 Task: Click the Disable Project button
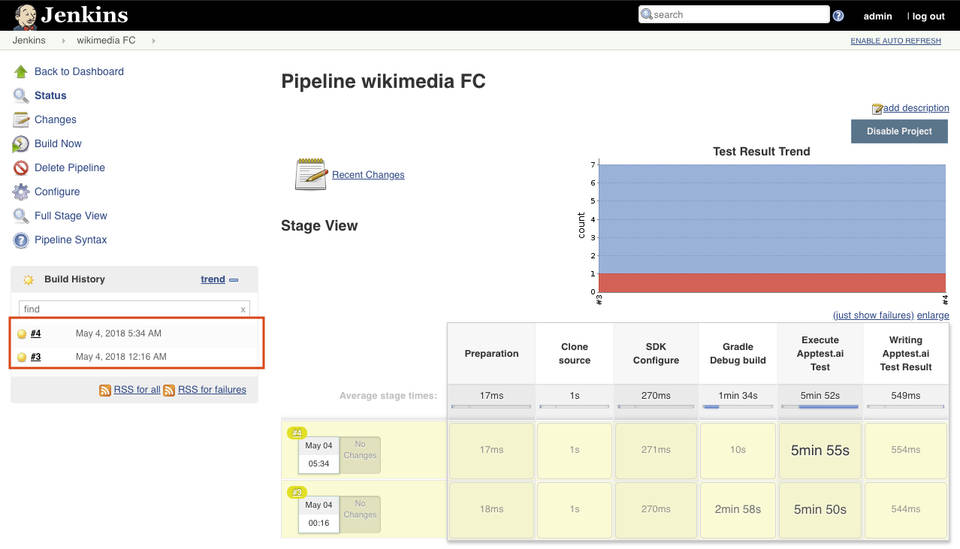pyautogui.click(x=899, y=131)
